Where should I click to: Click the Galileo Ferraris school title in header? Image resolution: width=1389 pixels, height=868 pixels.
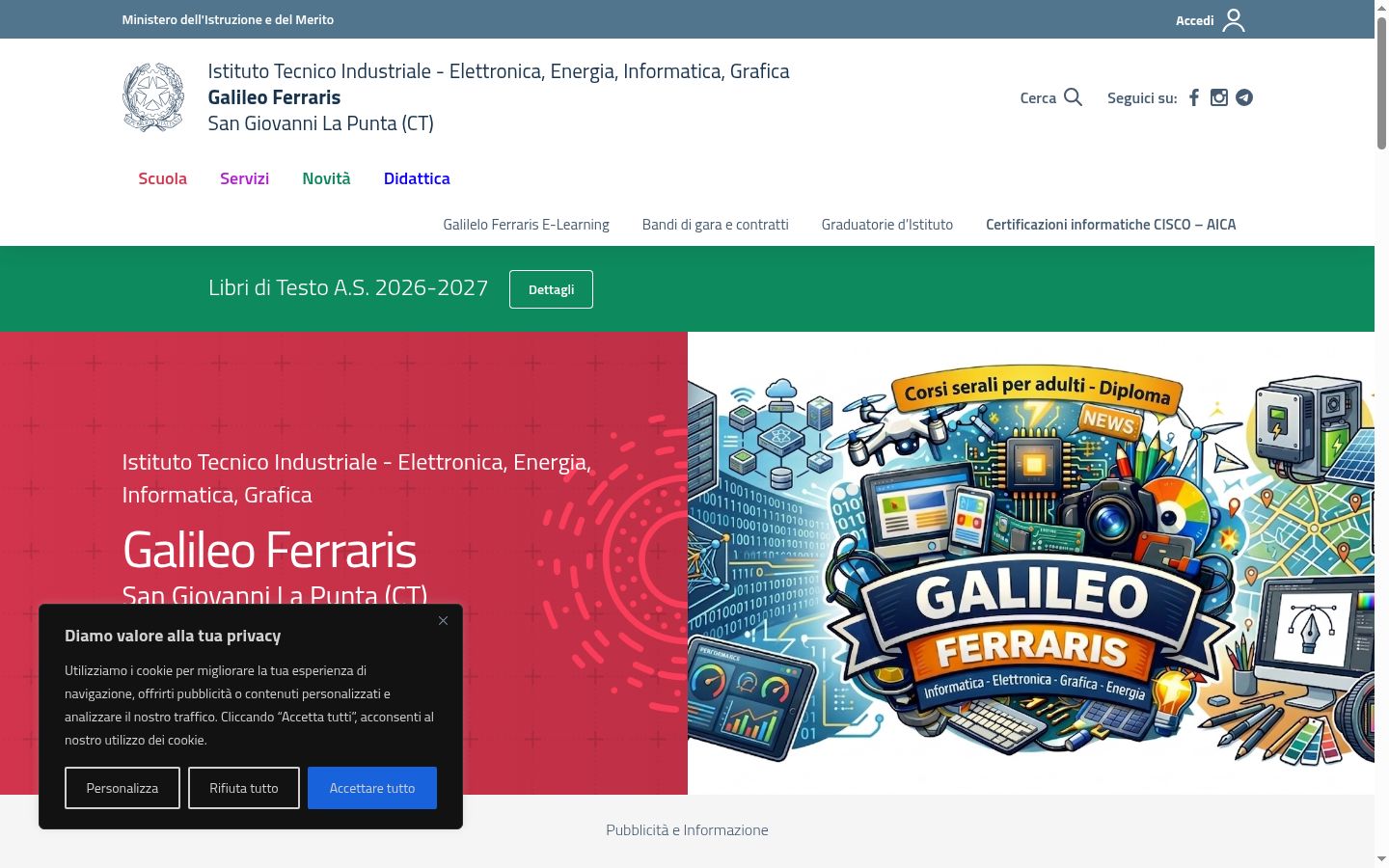(x=274, y=97)
